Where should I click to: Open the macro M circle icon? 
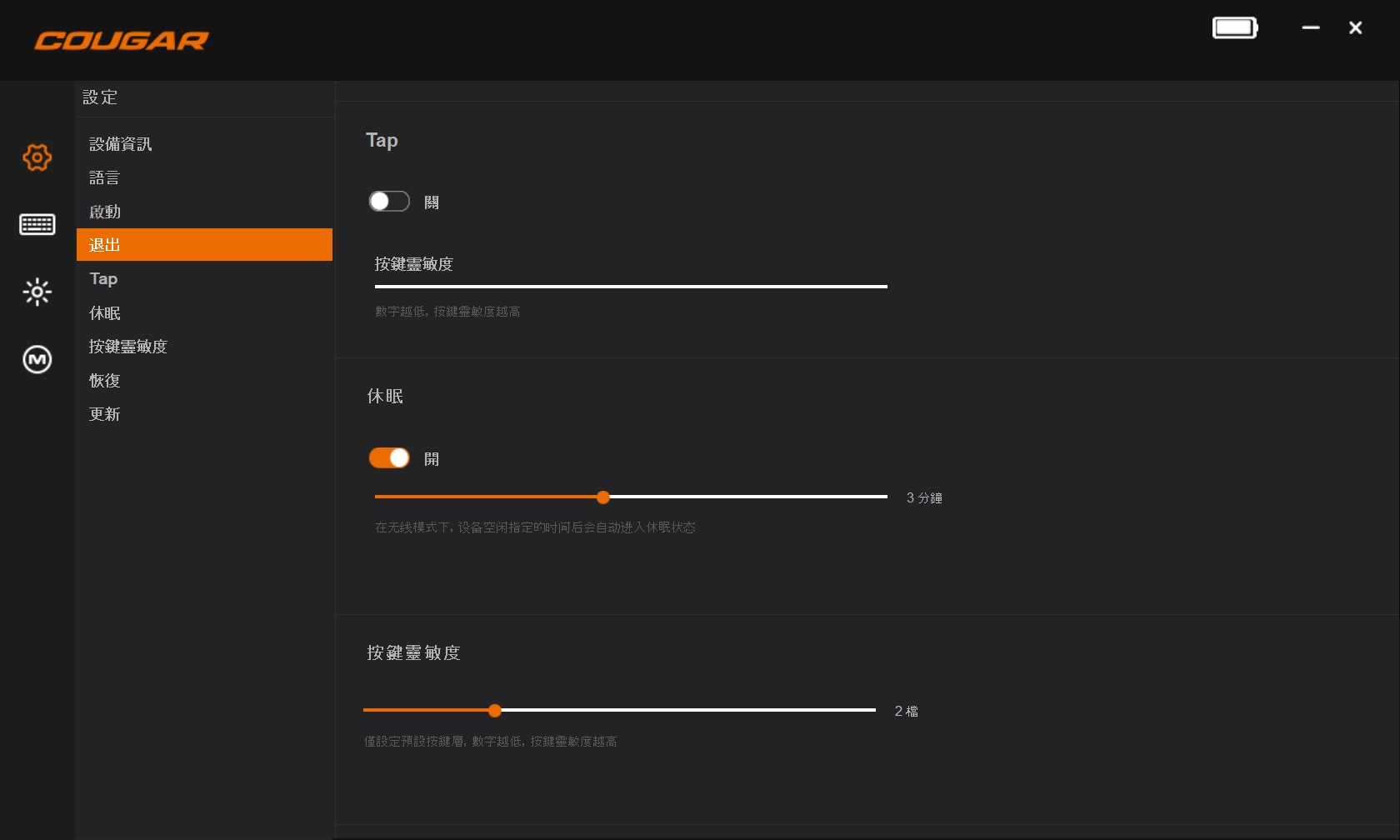click(x=37, y=359)
